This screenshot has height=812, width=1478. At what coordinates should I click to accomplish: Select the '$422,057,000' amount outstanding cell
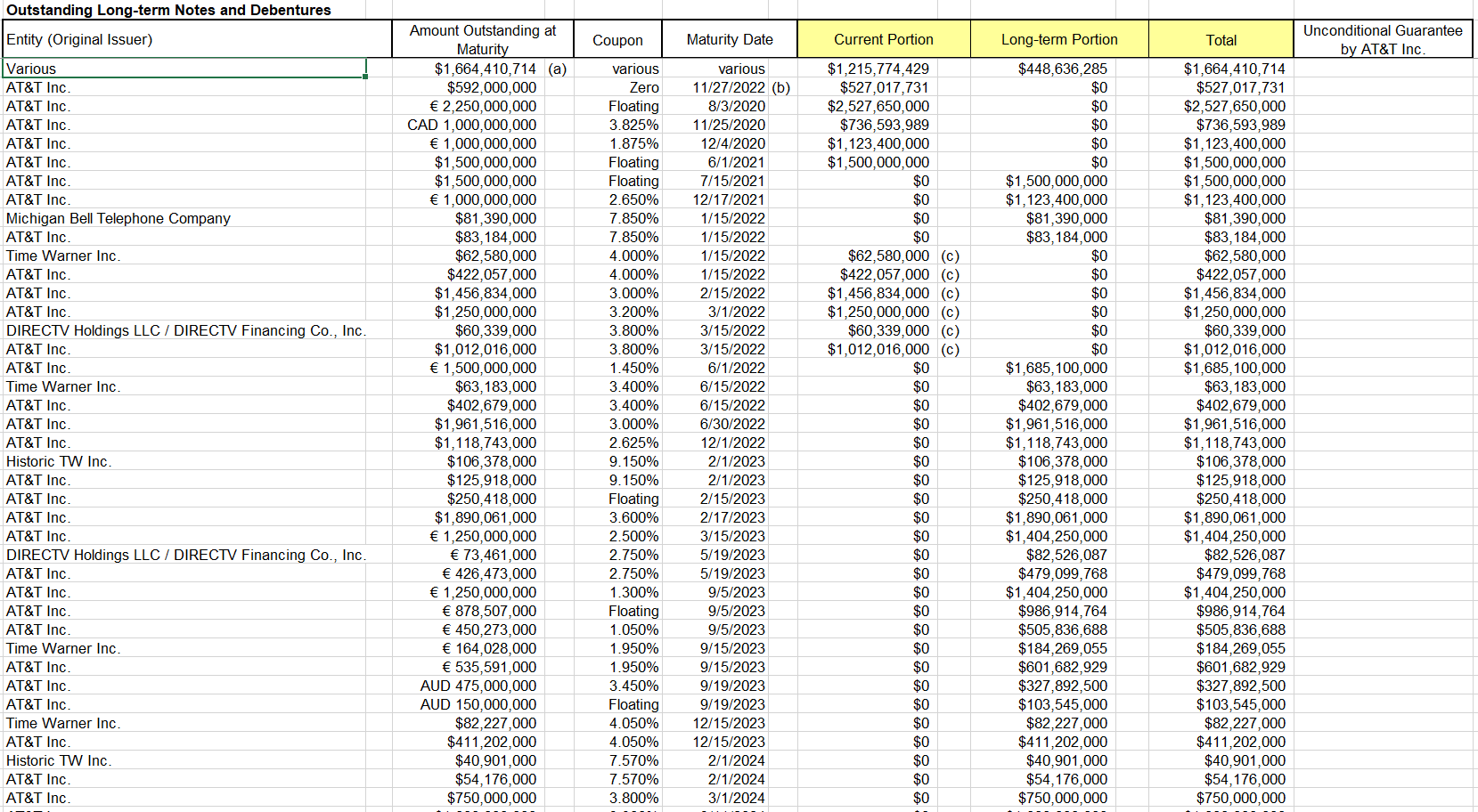[468, 274]
